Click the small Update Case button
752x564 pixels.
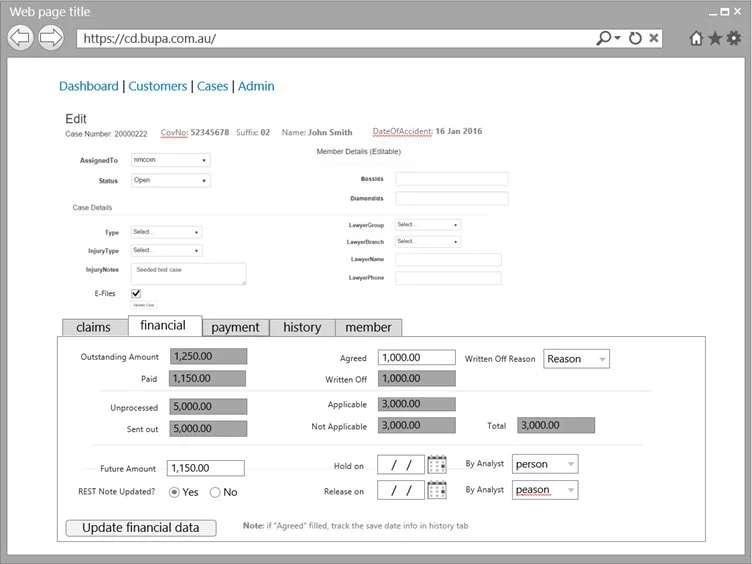click(x=144, y=305)
